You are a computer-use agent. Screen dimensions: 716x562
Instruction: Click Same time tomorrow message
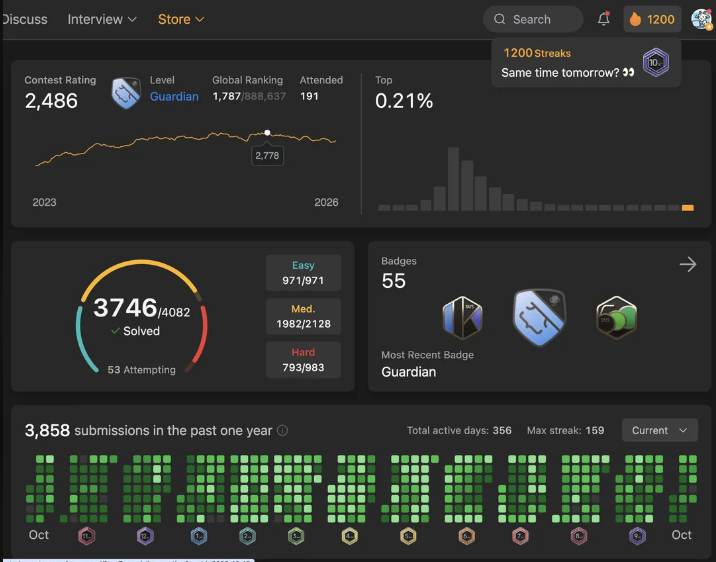point(568,73)
